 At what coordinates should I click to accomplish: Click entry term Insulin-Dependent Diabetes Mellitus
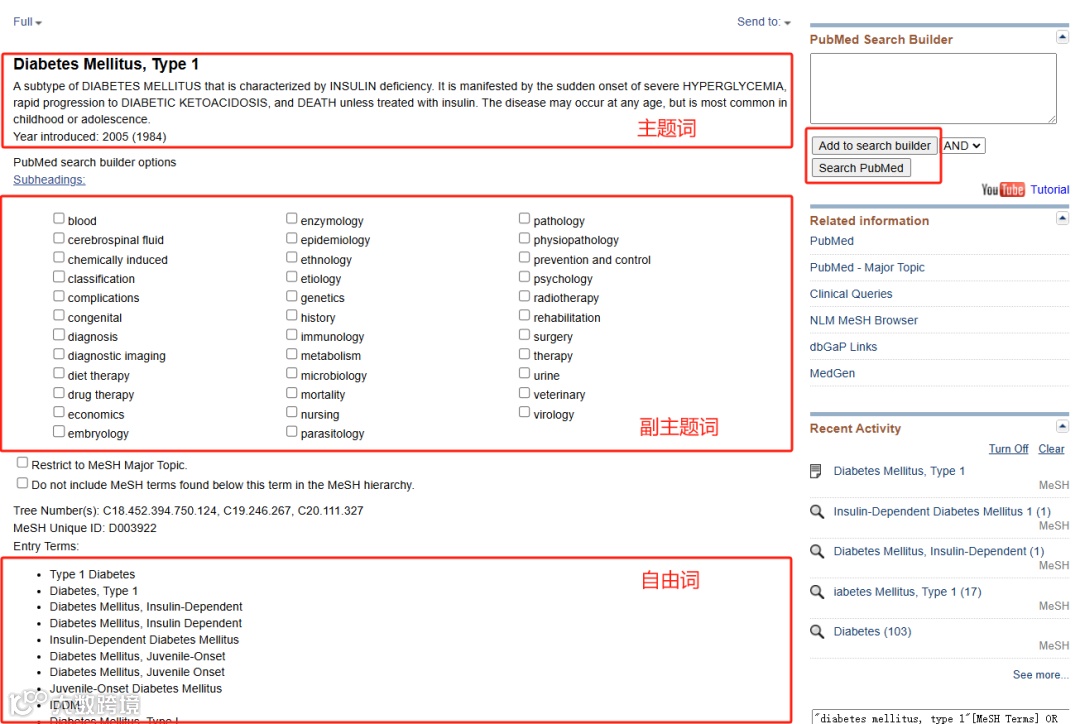144,640
